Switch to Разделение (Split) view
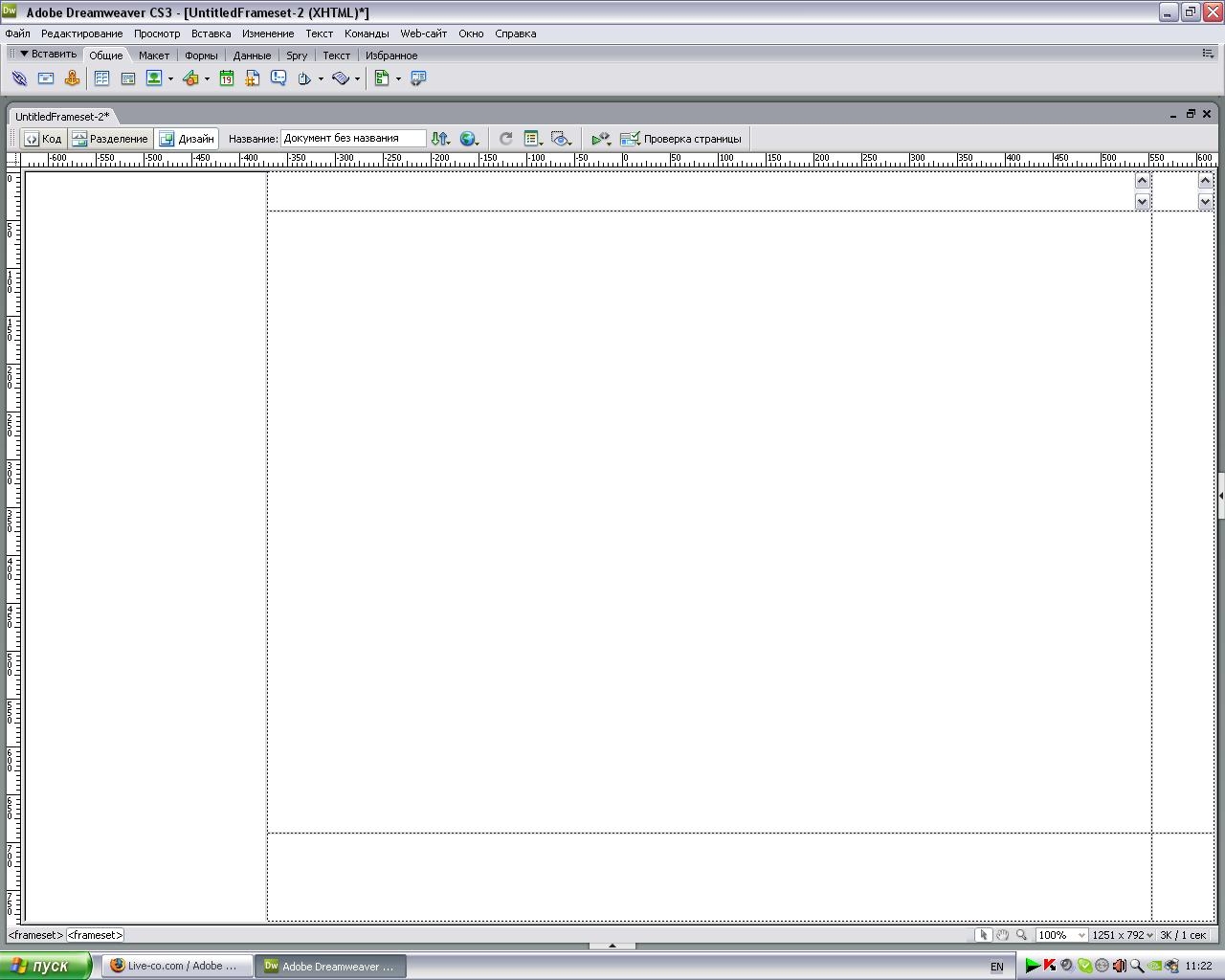 click(110, 139)
